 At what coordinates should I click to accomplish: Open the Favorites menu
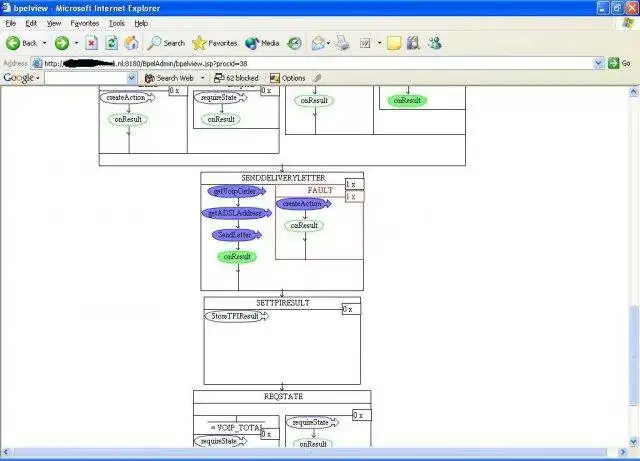[x=85, y=23]
